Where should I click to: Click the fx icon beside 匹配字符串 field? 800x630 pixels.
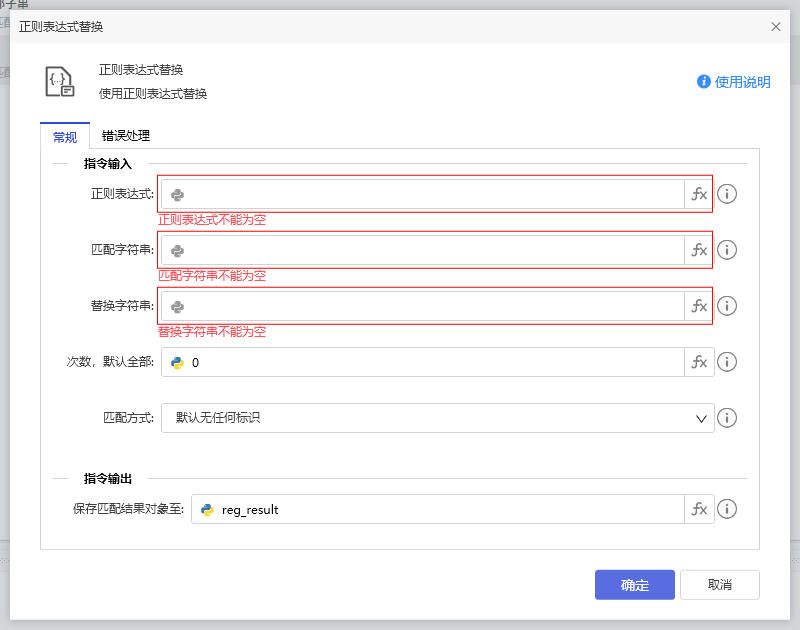[699, 250]
